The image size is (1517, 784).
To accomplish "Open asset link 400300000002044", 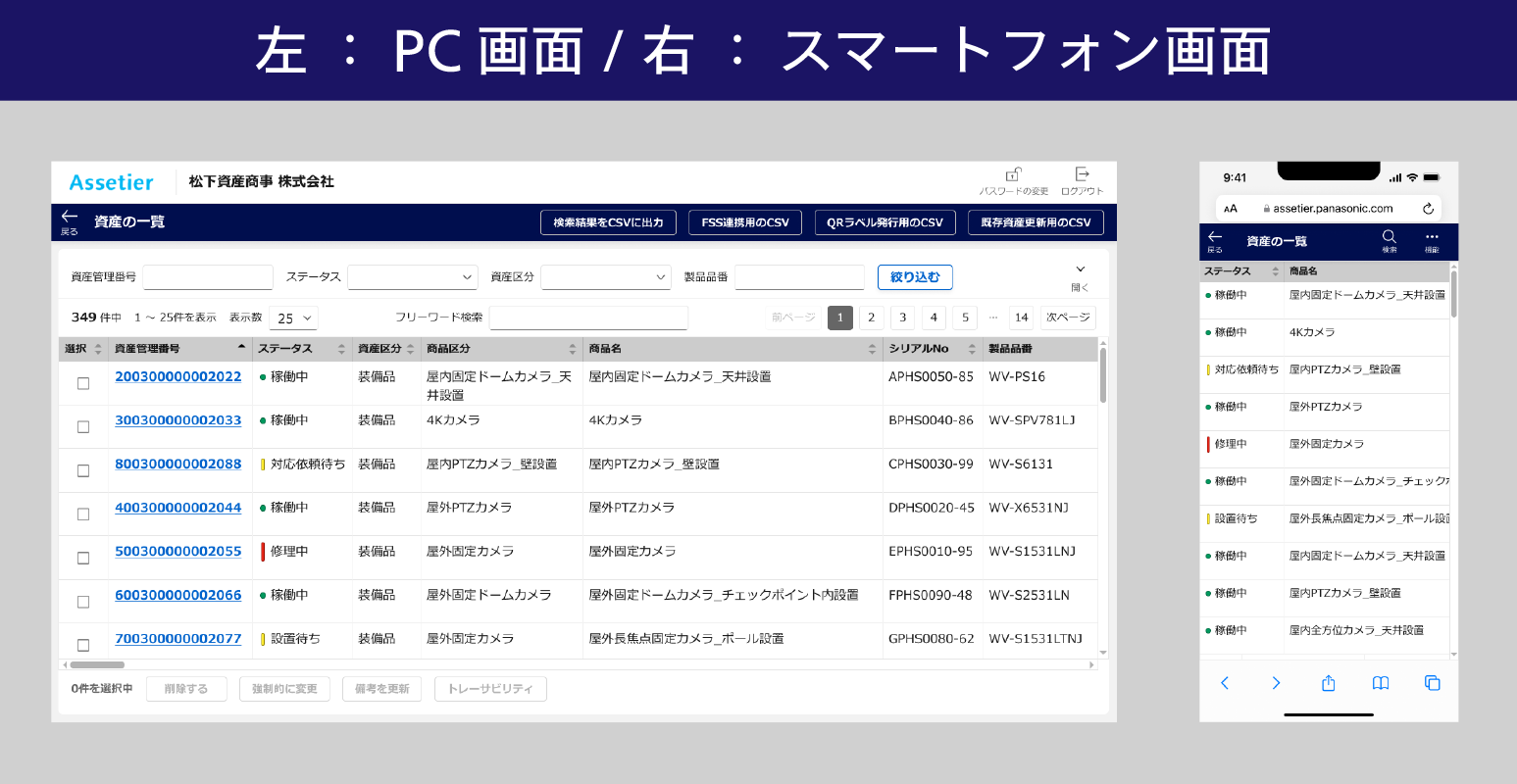I will (x=178, y=508).
